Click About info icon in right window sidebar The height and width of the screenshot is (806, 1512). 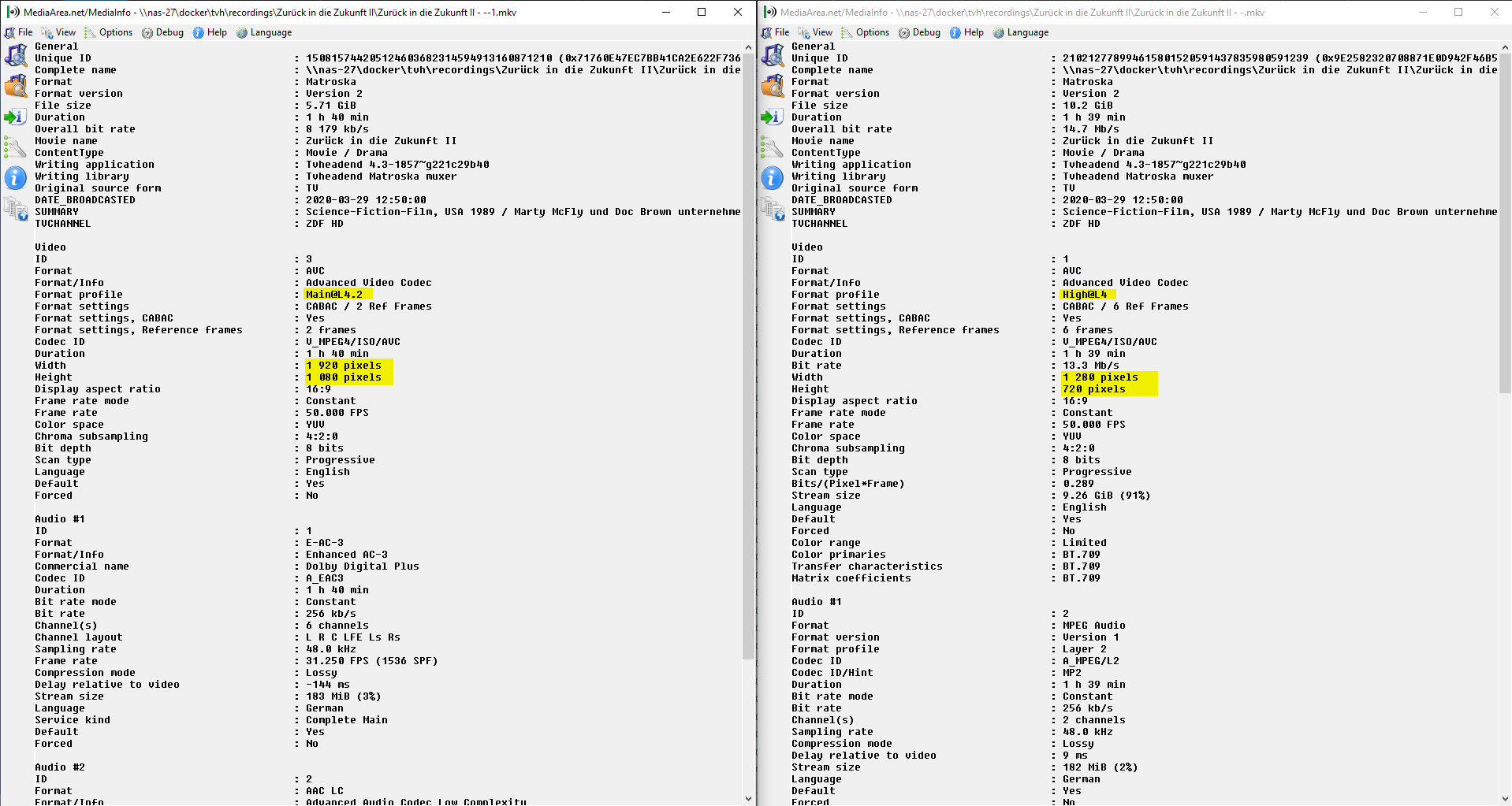click(x=773, y=178)
